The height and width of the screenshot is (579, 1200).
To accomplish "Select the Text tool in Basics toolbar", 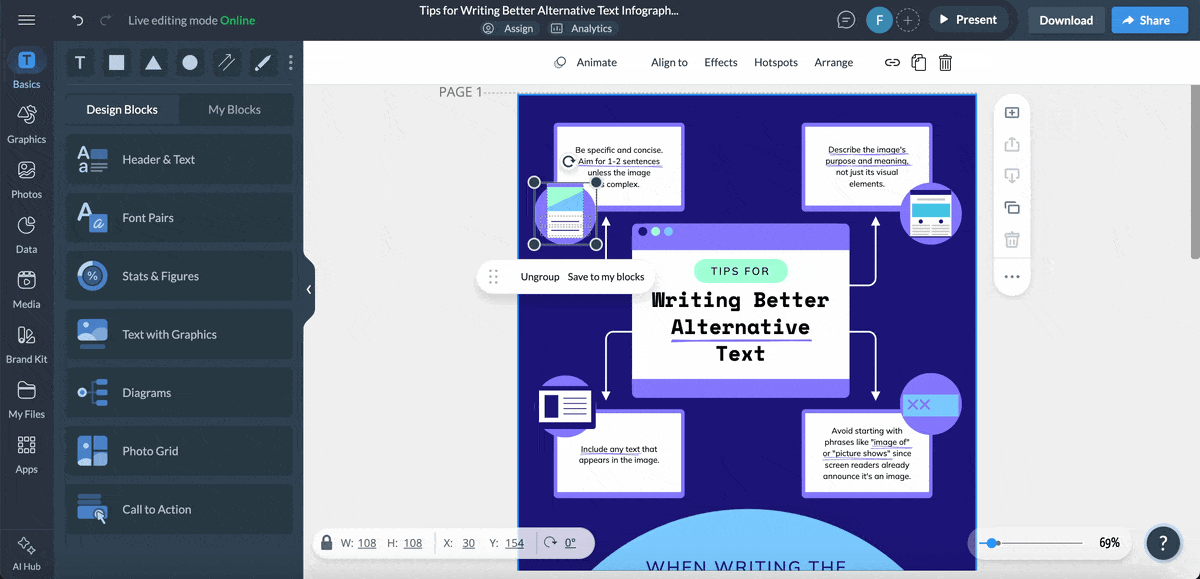I will 80,63.
